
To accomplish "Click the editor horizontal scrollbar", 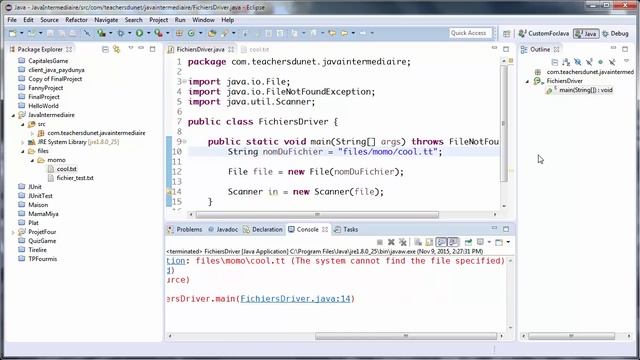I will point(317,214).
